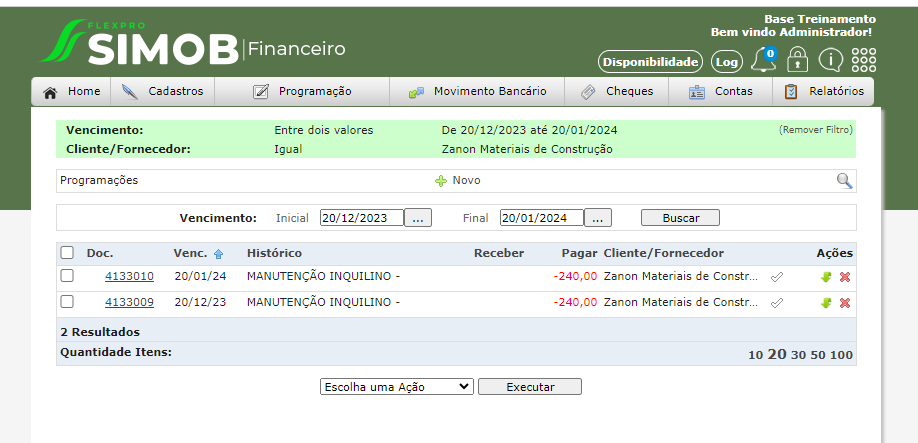
Task: Click the Remover Filtro link
Action: click(x=816, y=130)
